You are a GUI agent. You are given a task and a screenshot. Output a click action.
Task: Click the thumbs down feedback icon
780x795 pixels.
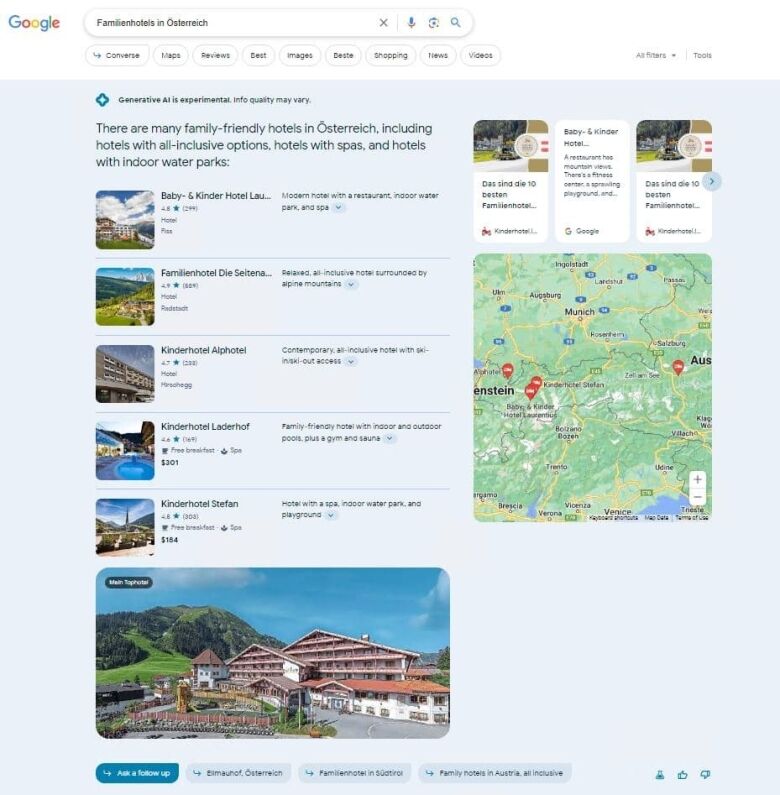click(705, 774)
